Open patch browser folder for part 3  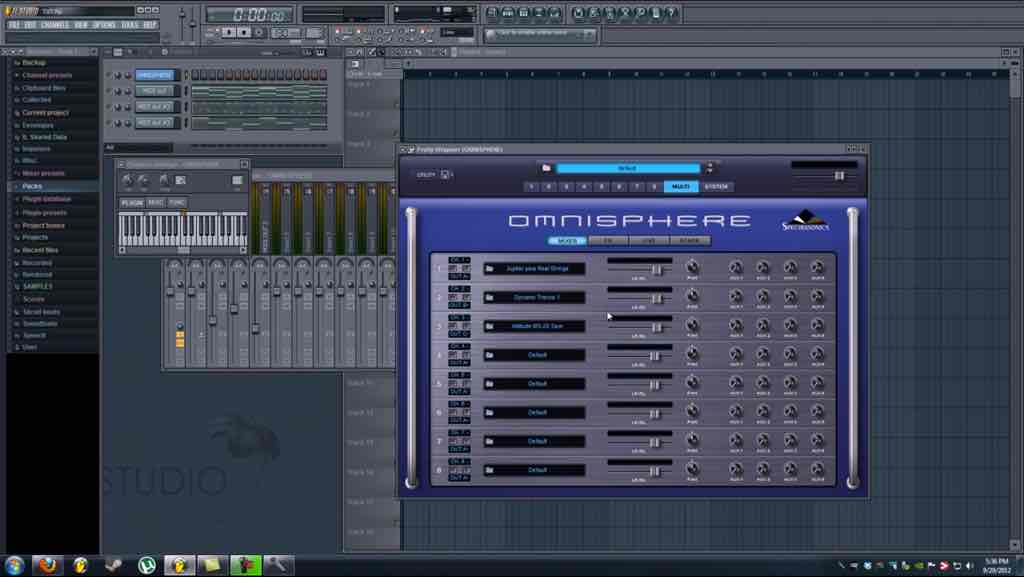click(x=489, y=326)
